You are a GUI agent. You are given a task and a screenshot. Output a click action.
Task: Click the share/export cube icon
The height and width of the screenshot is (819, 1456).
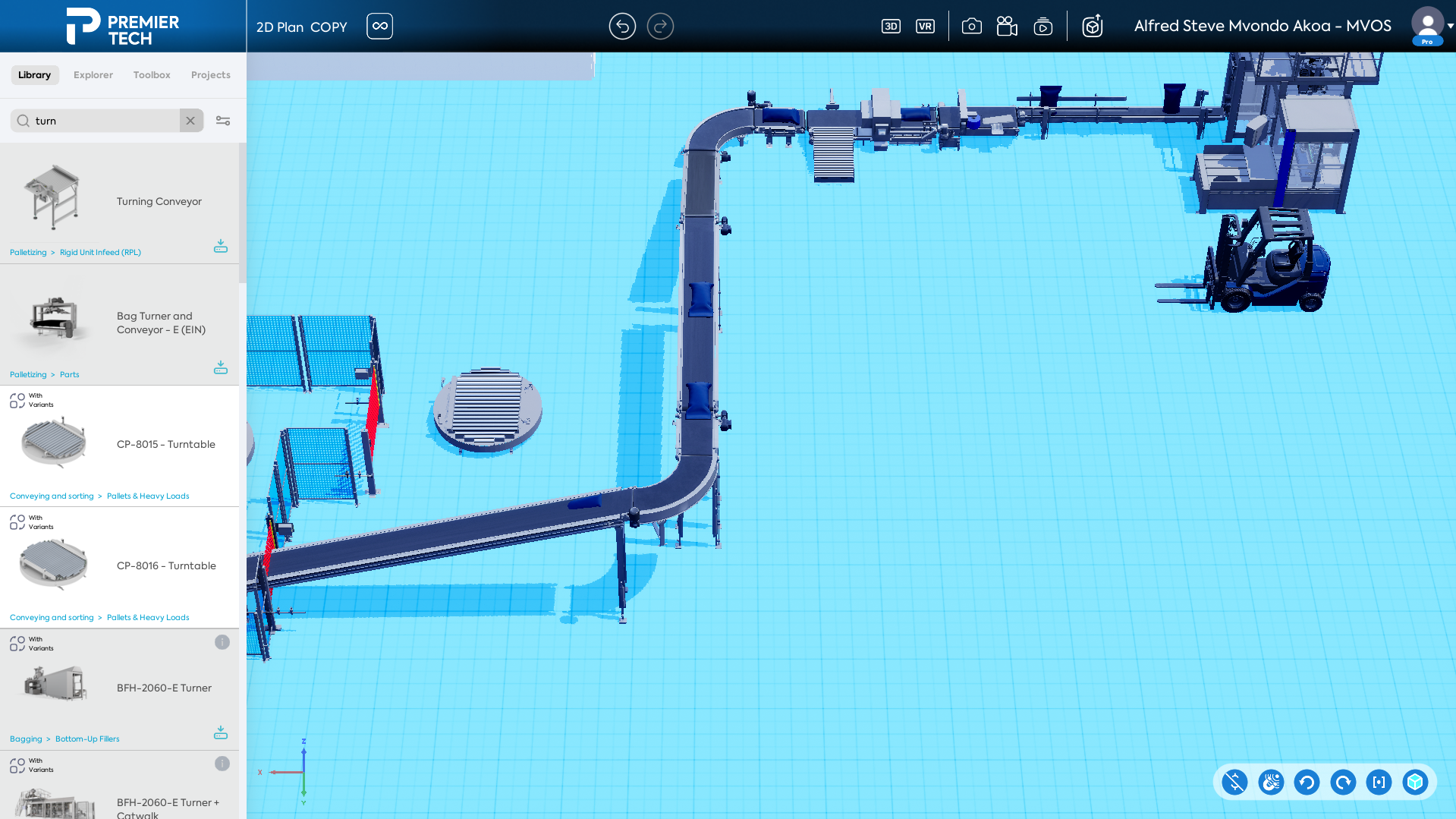[1093, 27]
